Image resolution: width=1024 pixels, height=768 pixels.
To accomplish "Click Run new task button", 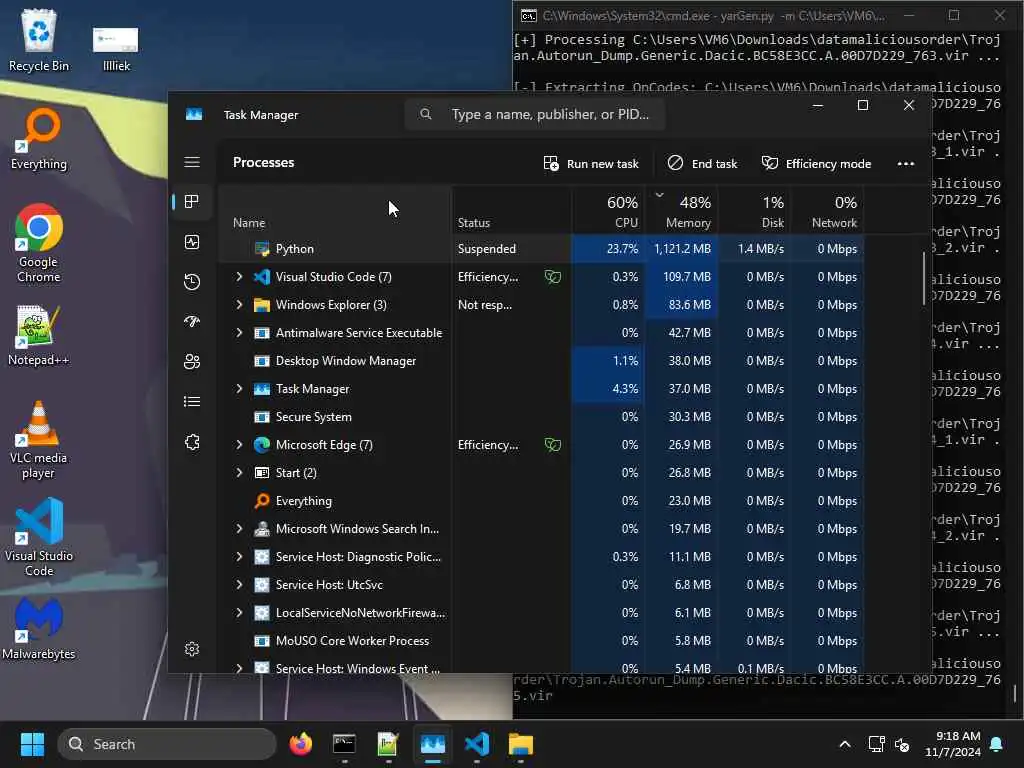I will [591, 163].
